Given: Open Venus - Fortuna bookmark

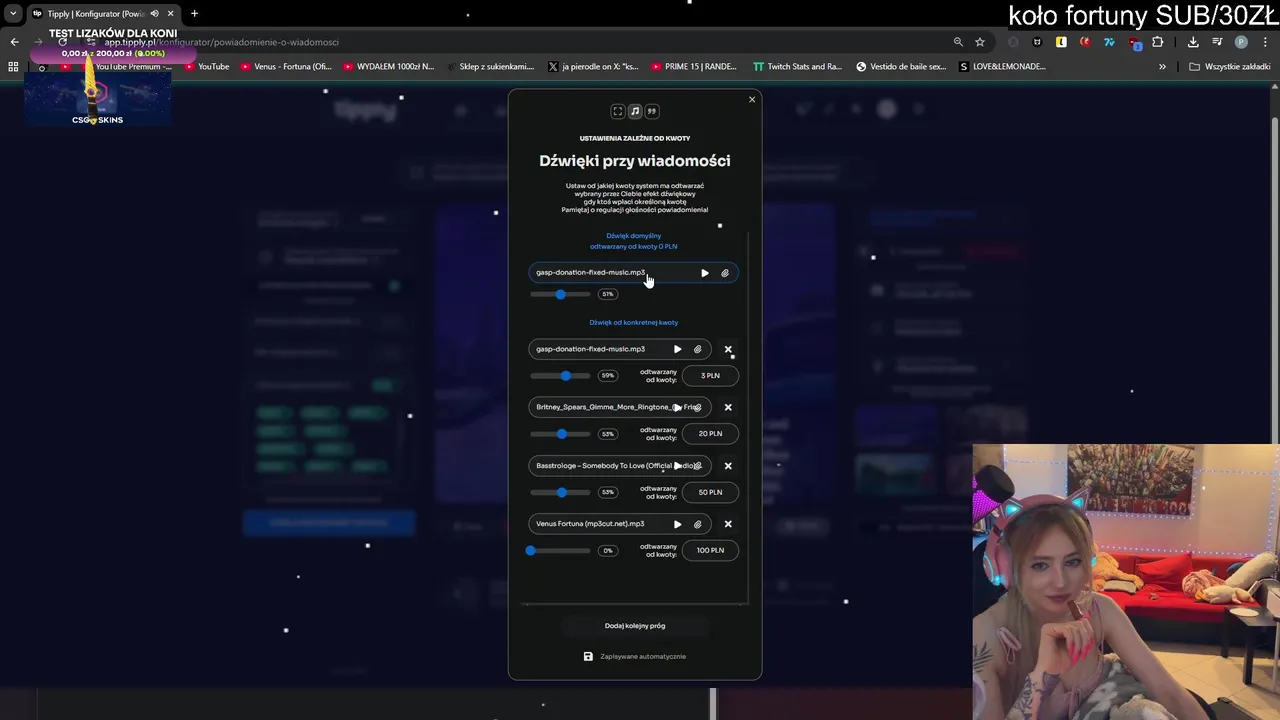Looking at the screenshot, I should pos(285,67).
